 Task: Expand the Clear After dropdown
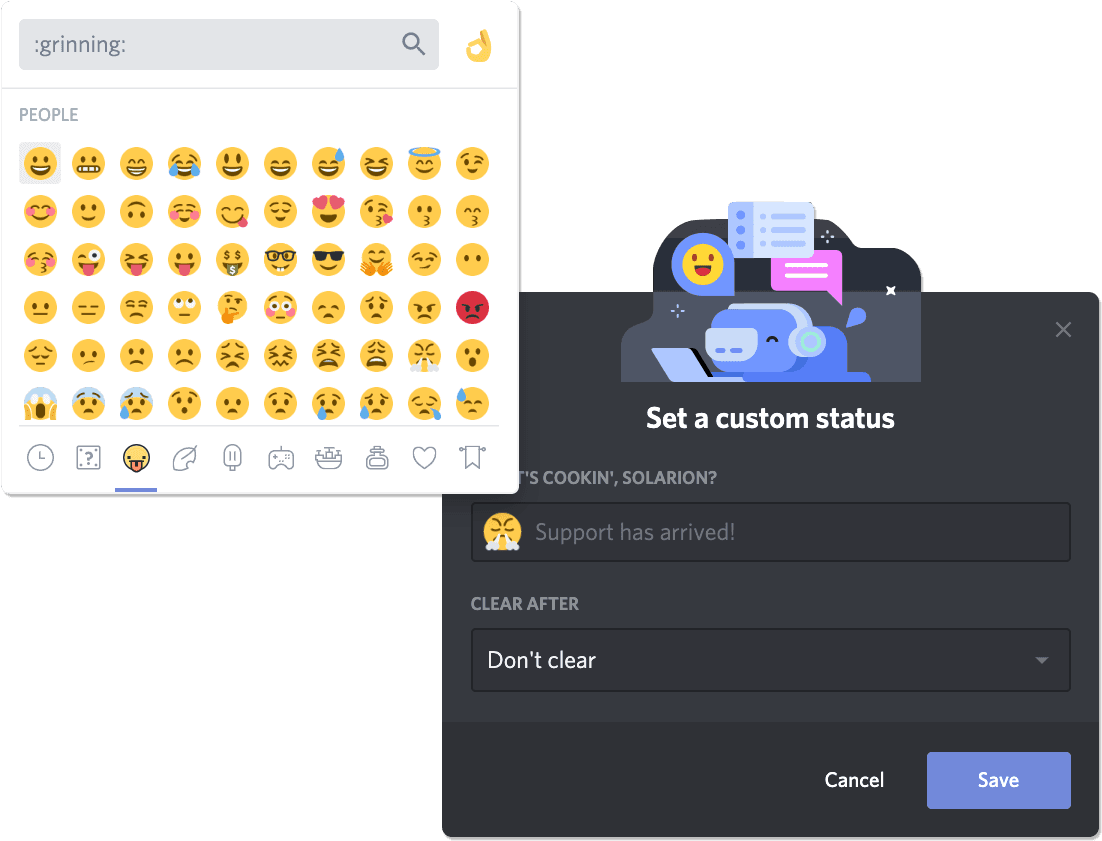tap(770, 660)
